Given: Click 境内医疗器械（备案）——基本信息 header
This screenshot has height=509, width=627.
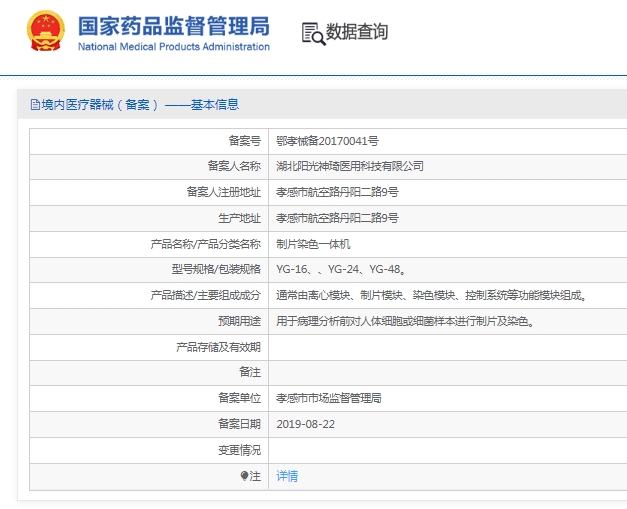Looking at the screenshot, I should (140, 105).
